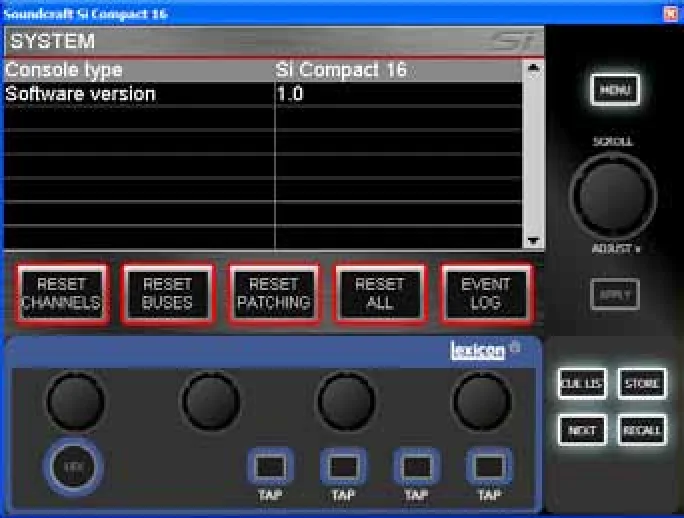Click the list scrollbar down arrow
This screenshot has height=518, width=684.
[533, 240]
